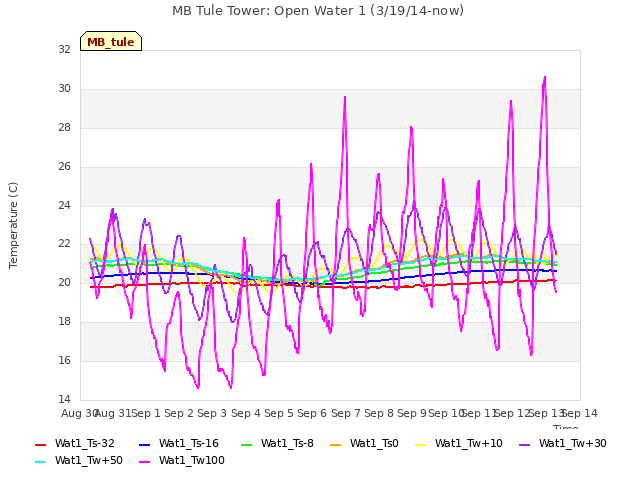Image resolution: width=640 pixels, height=480 pixels.
Task: Click the y-axis value 14
Action: coord(64,399)
